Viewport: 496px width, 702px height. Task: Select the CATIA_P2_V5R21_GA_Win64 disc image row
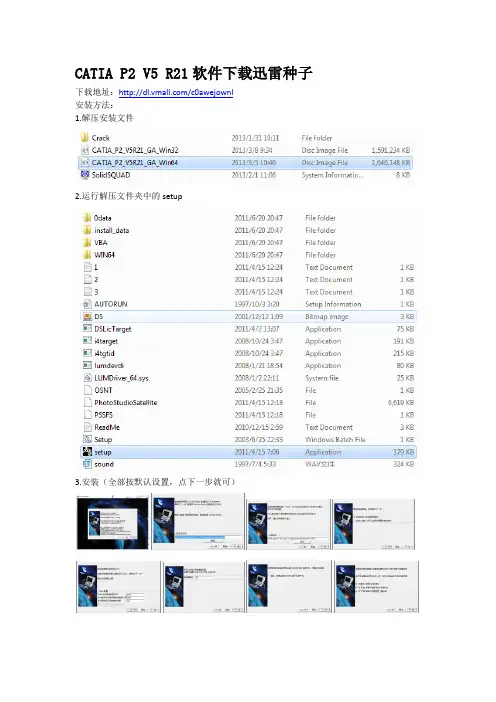245,163
